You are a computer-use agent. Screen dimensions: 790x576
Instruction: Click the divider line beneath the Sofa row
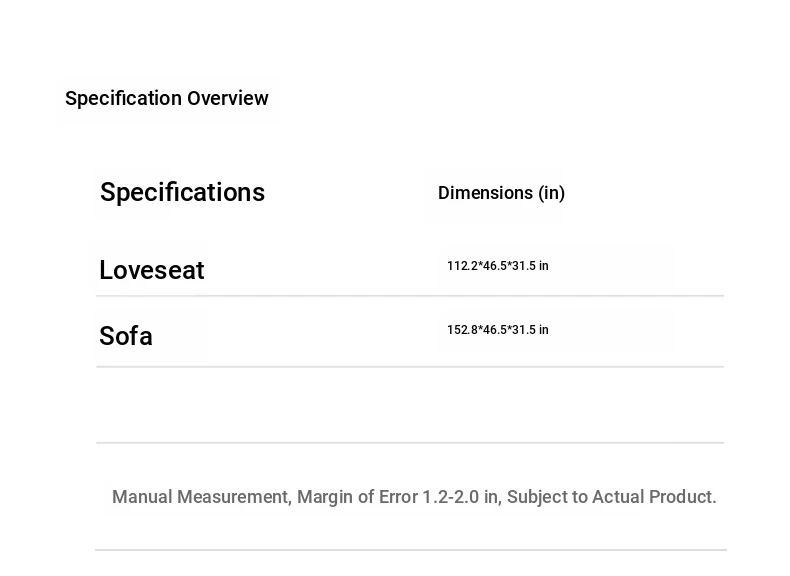tap(410, 367)
